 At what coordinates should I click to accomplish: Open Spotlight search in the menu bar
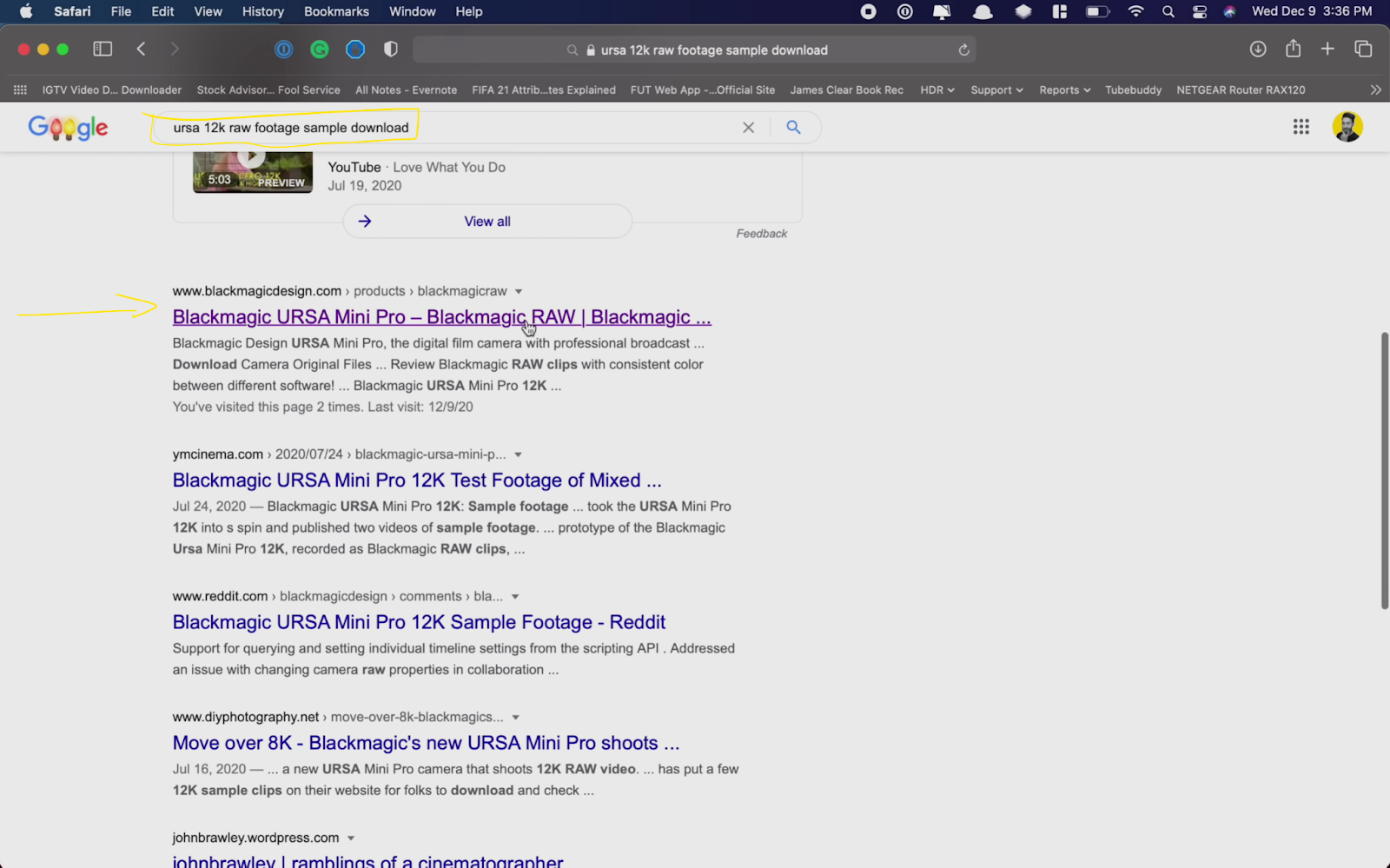(1168, 11)
